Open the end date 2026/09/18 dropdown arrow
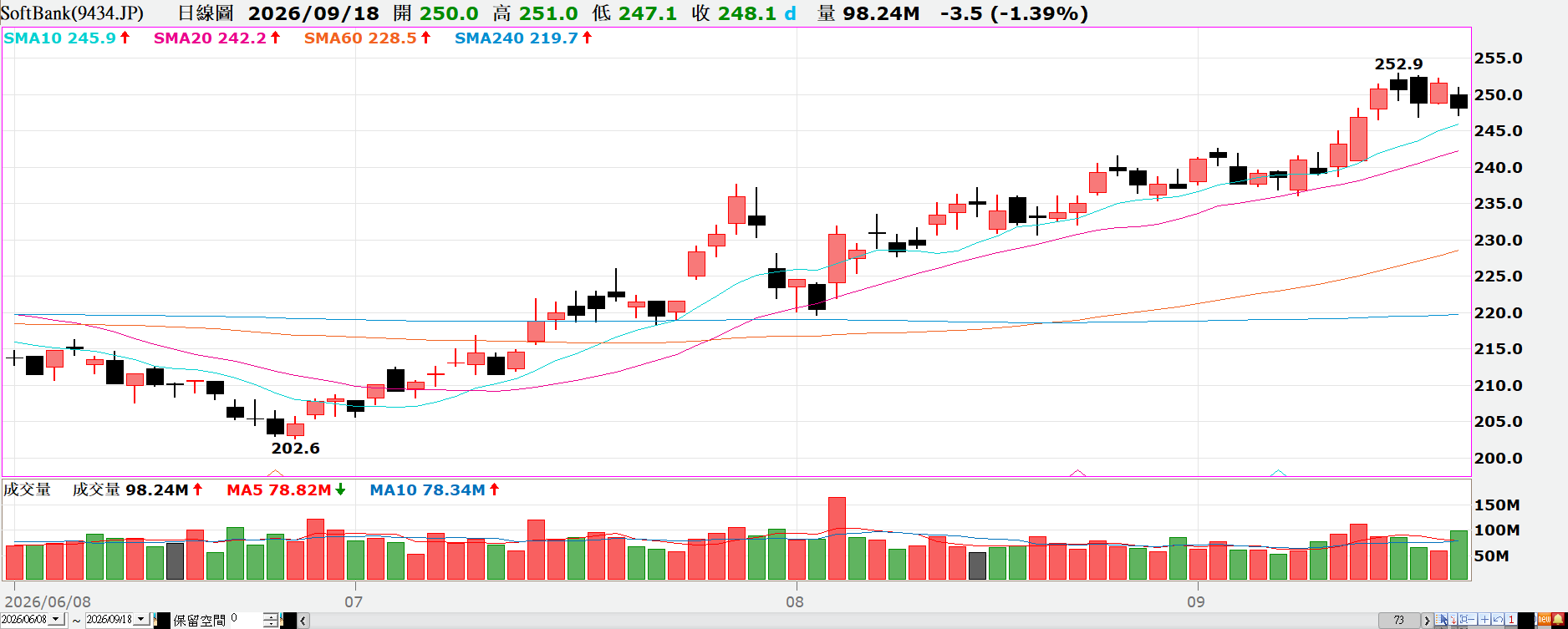 (141, 619)
